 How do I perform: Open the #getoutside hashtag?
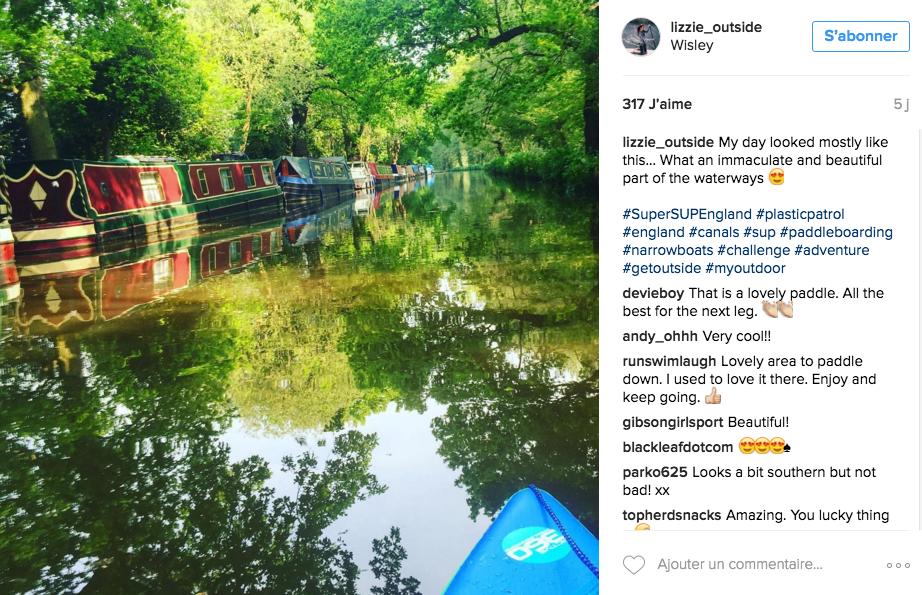tap(662, 268)
